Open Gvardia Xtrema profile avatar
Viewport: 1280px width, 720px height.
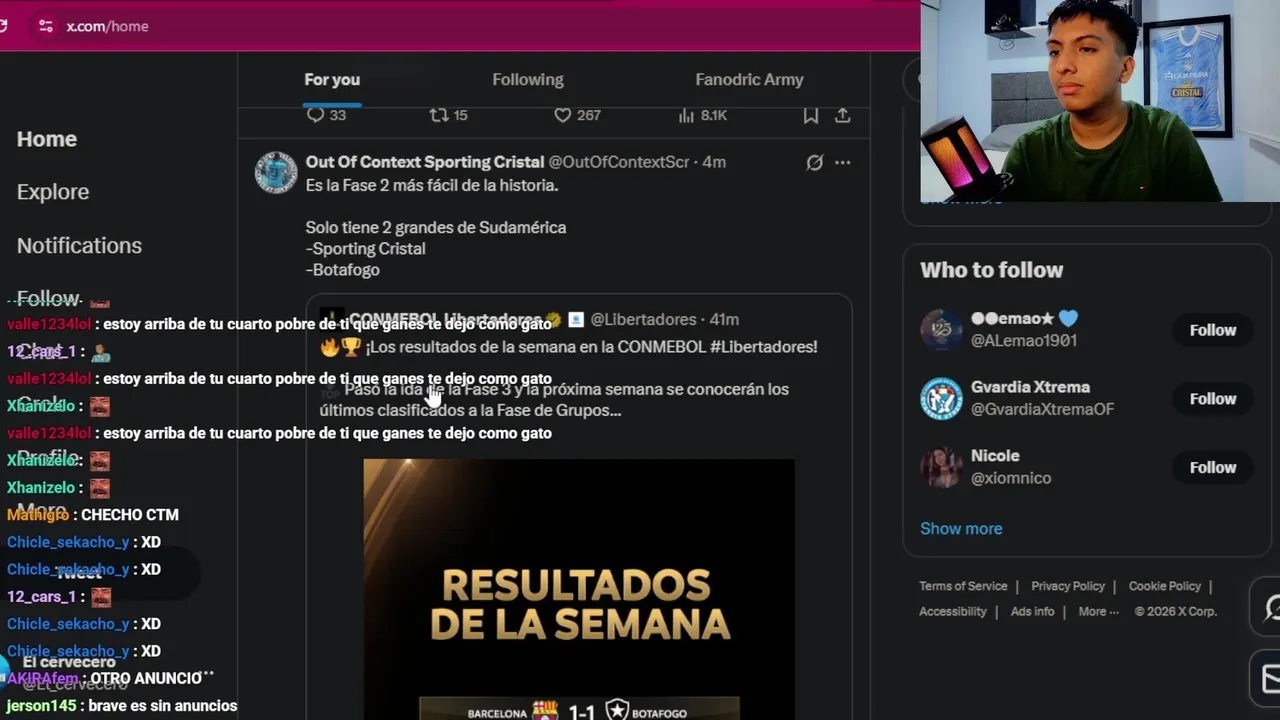pyautogui.click(x=941, y=399)
